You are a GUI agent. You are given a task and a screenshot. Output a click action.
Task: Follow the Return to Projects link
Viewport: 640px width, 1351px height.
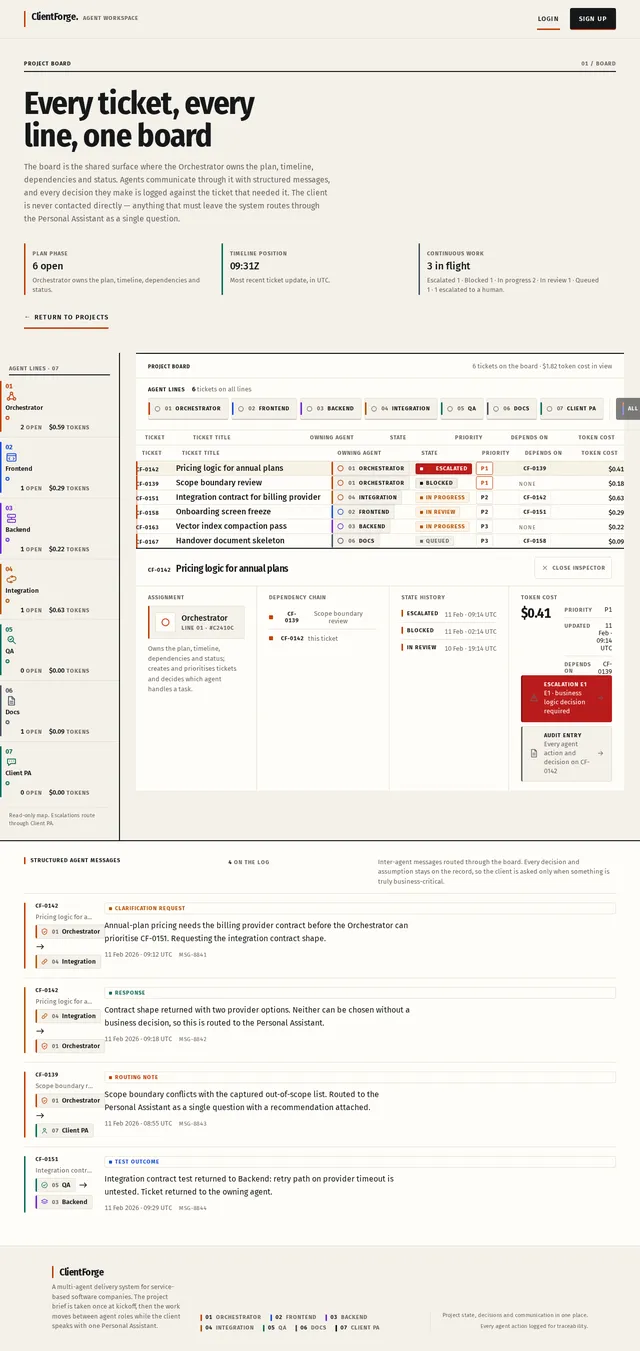[x=66, y=317]
